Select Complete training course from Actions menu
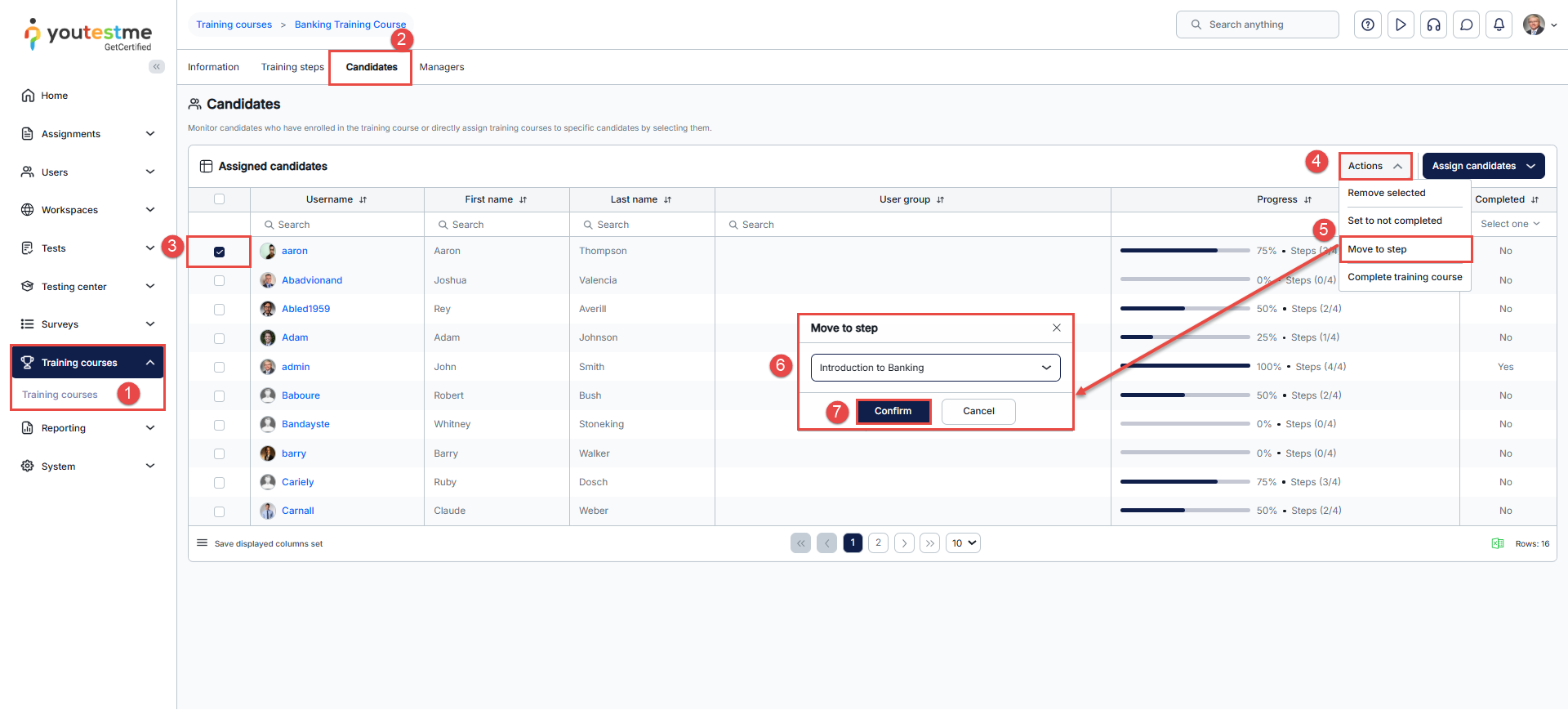 (1405, 277)
